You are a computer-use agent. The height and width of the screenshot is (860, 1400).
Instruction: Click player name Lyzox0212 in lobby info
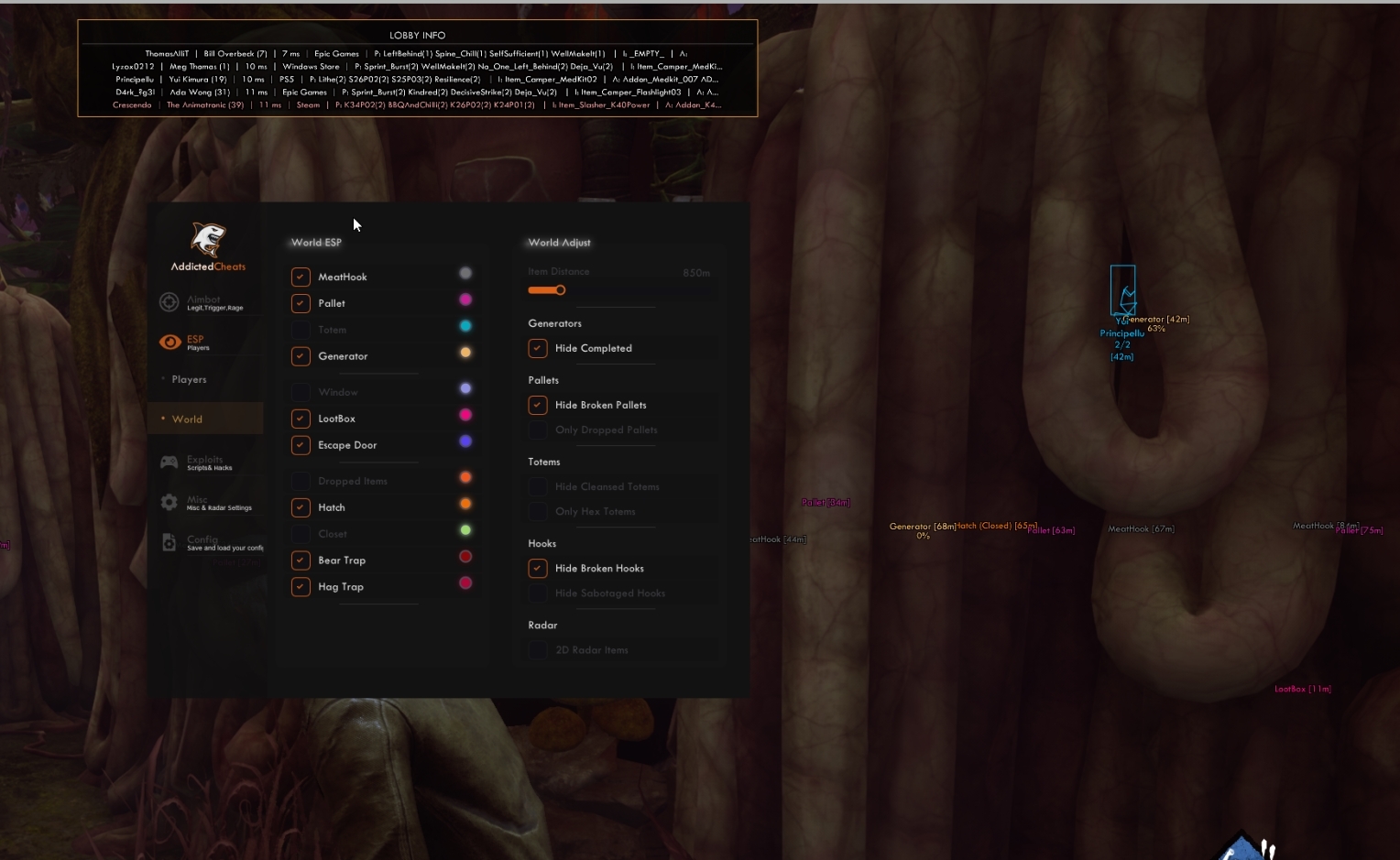pyautogui.click(x=133, y=67)
